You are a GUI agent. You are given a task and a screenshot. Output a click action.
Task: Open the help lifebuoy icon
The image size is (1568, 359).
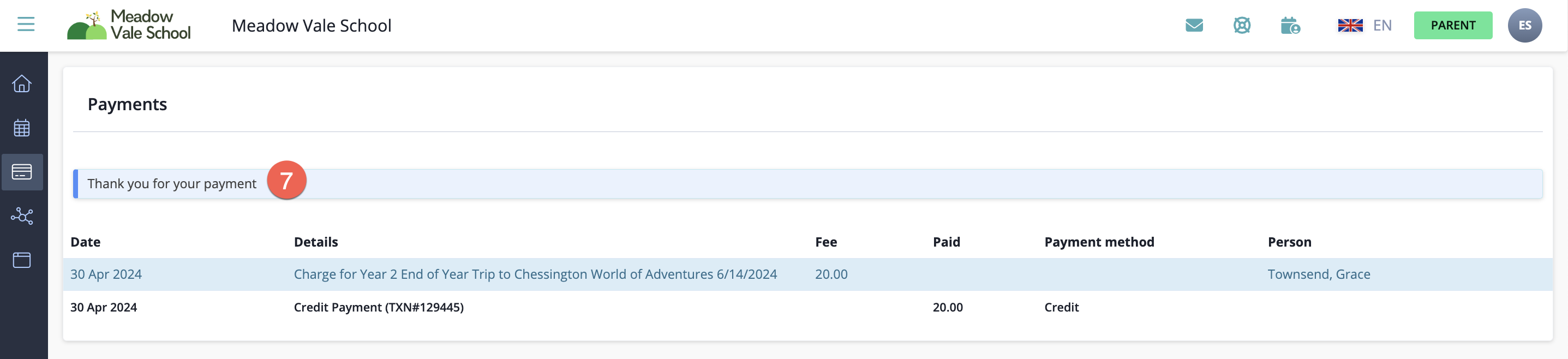click(1242, 26)
